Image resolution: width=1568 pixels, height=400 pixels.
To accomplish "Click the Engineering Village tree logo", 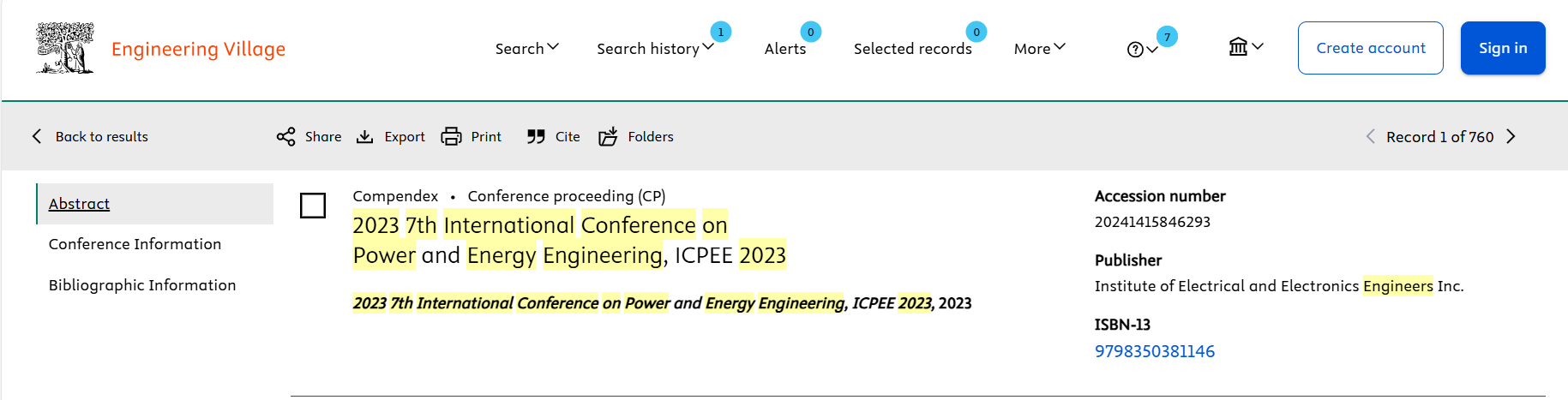I will point(65,48).
